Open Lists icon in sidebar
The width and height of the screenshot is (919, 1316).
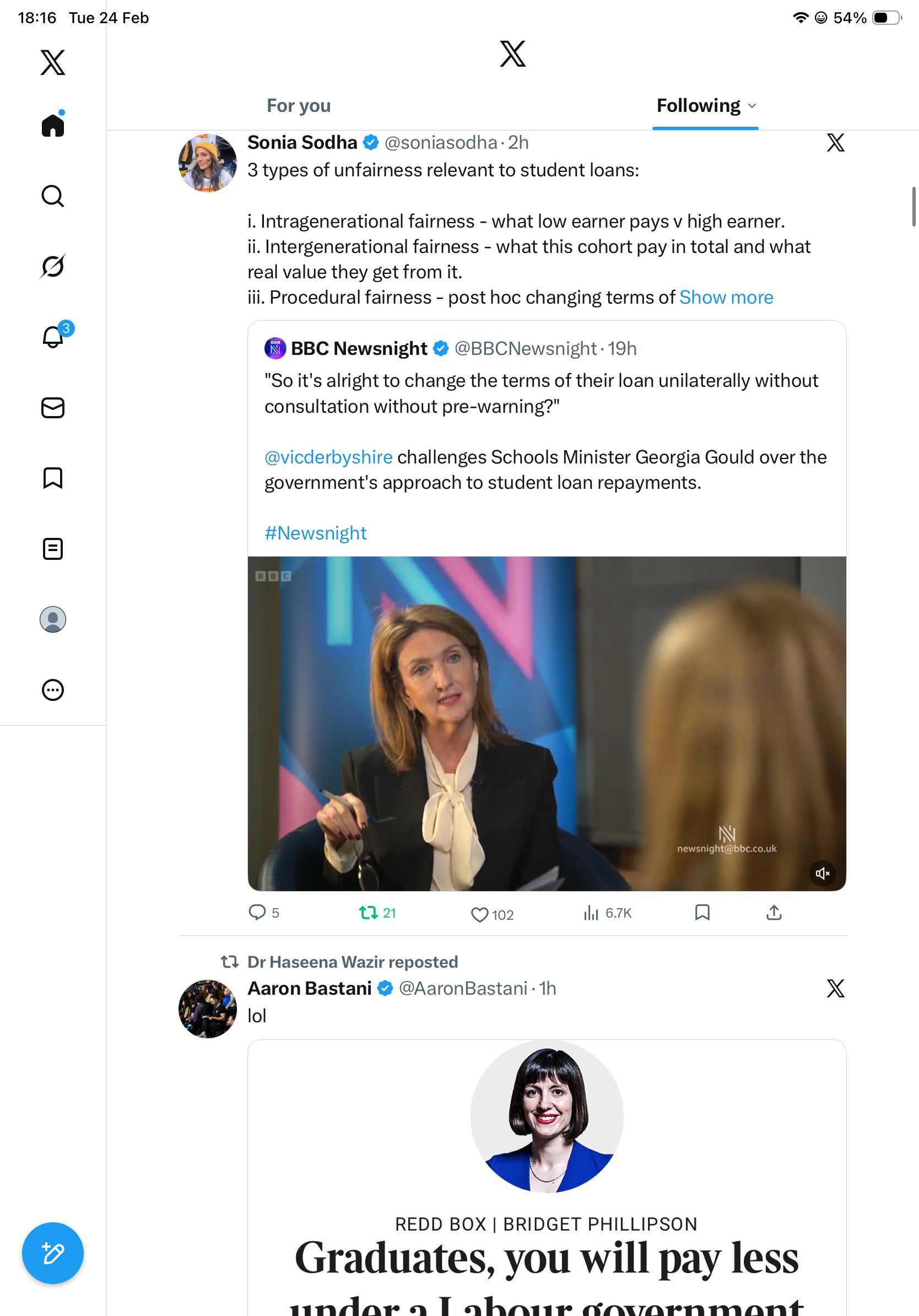[53, 548]
